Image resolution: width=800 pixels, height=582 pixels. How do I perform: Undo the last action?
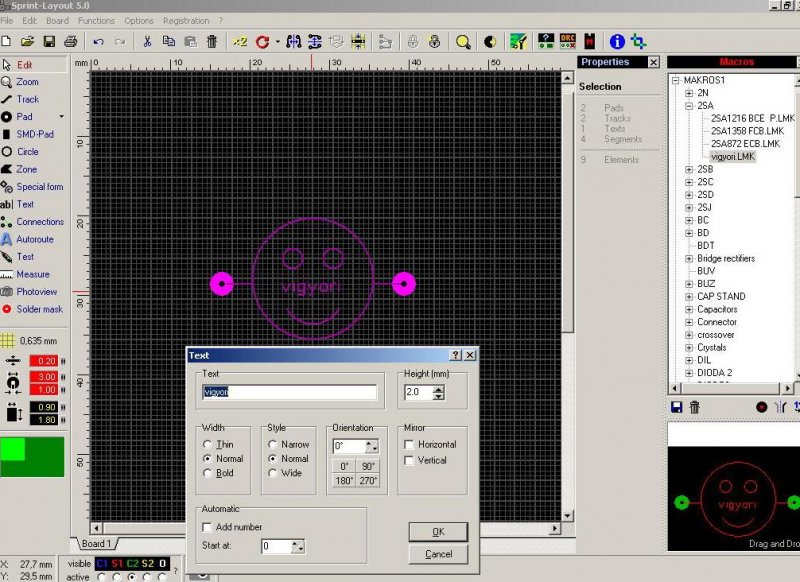click(x=98, y=41)
